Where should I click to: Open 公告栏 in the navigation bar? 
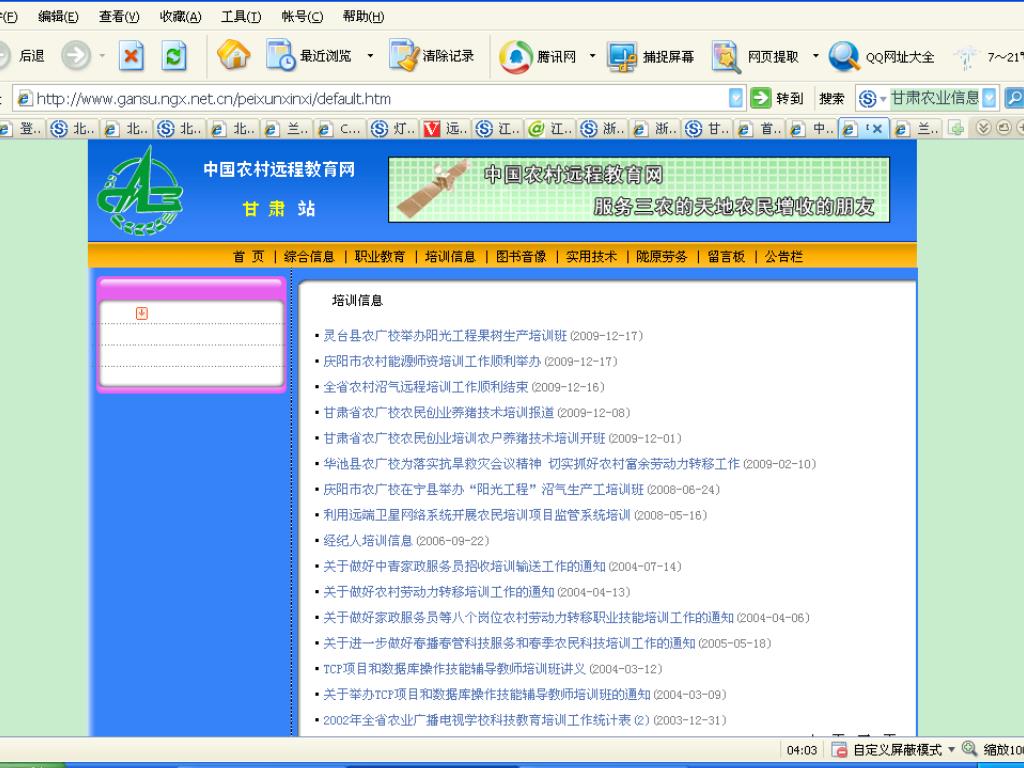click(784, 257)
